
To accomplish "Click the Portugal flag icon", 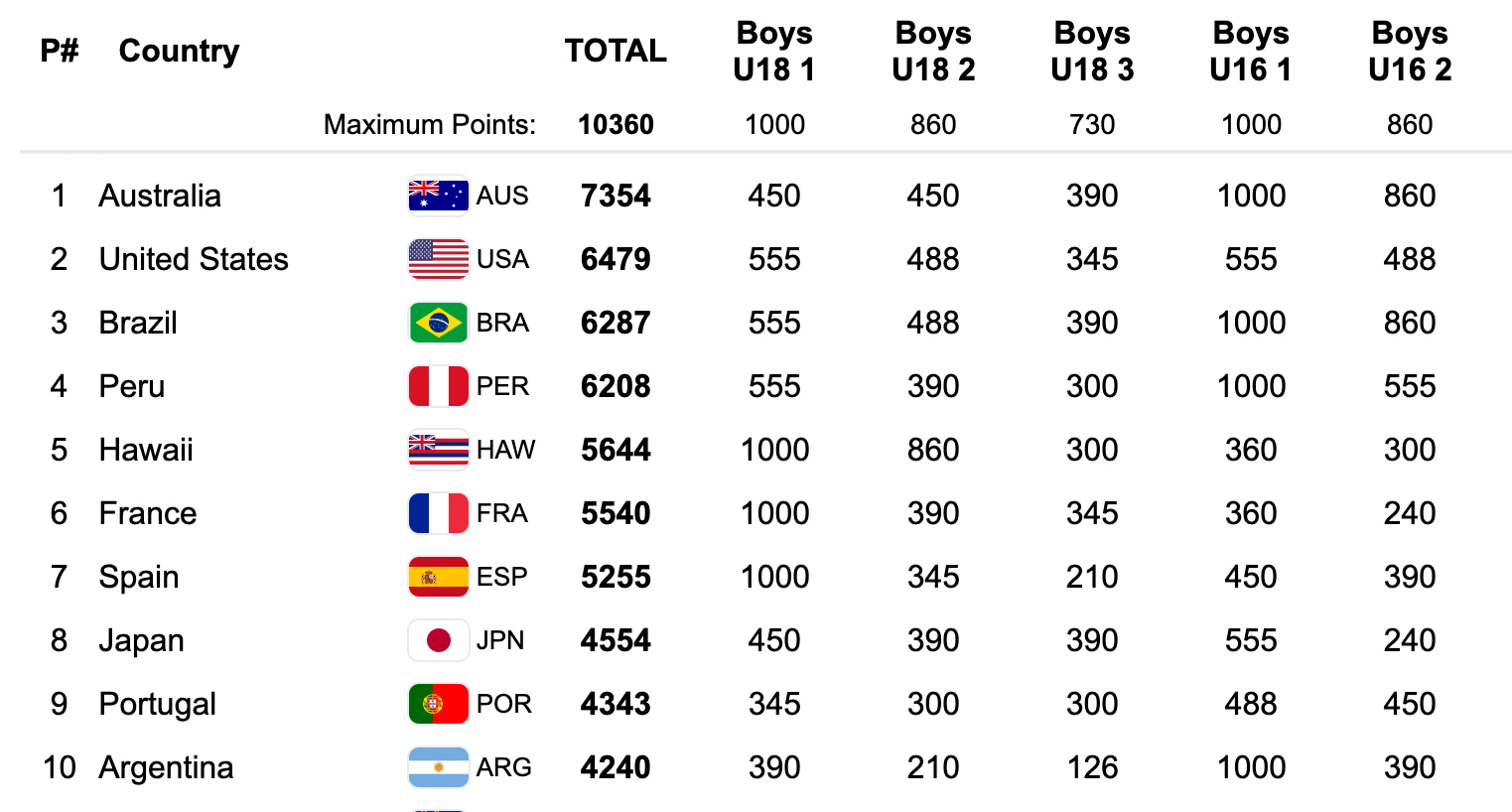I will click(438, 704).
